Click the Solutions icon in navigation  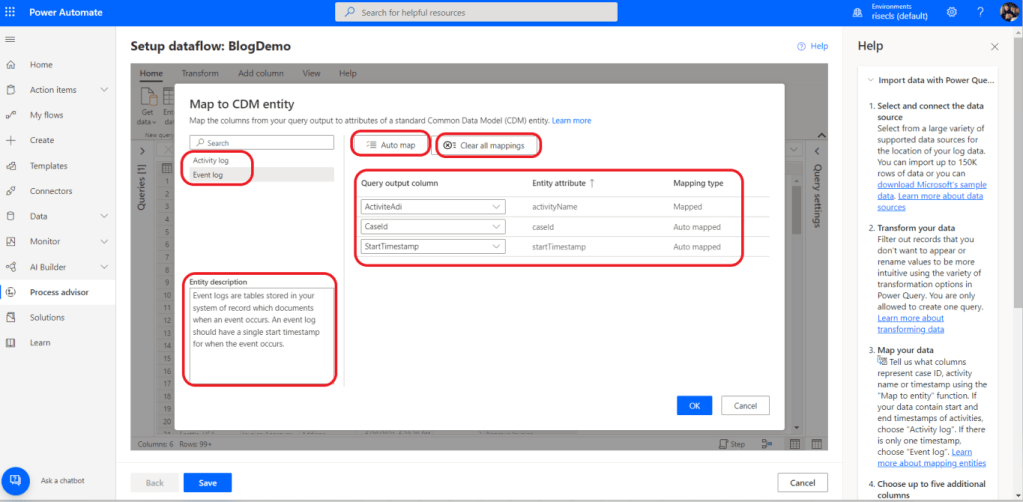click(11, 317)
